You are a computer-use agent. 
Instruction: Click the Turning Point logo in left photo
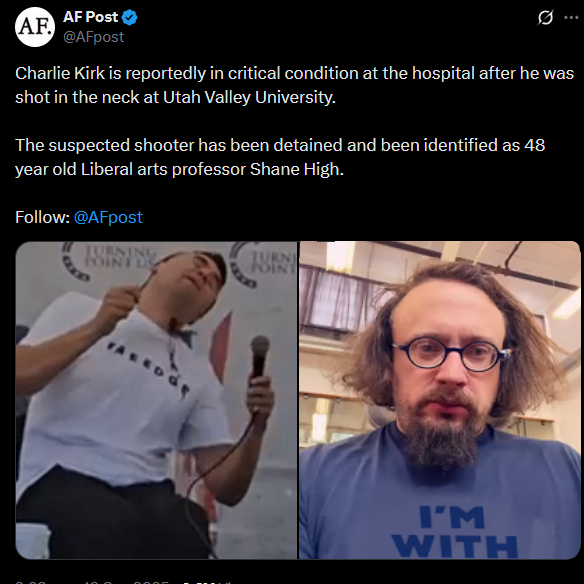108,261
